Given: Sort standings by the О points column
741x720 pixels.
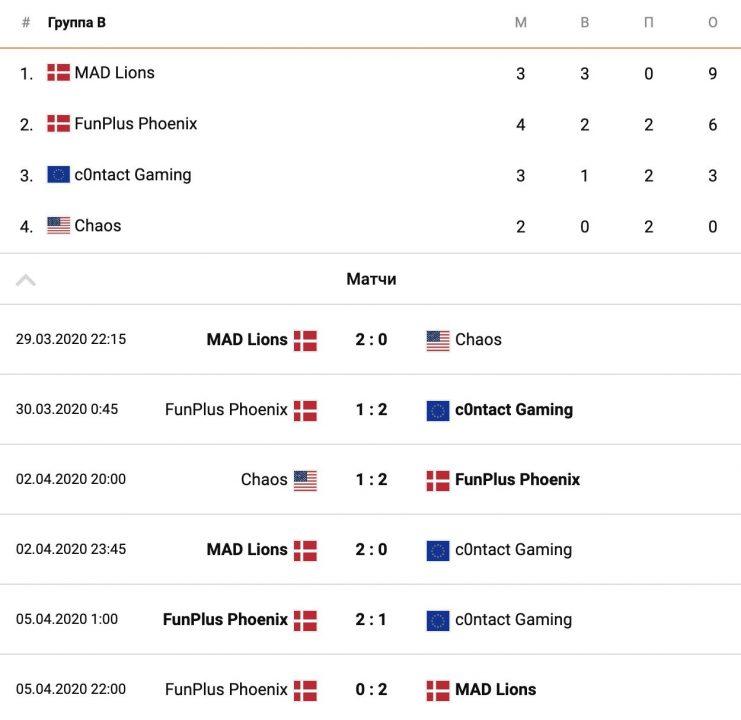Looking at the screenshot, I should click(712, 23).
